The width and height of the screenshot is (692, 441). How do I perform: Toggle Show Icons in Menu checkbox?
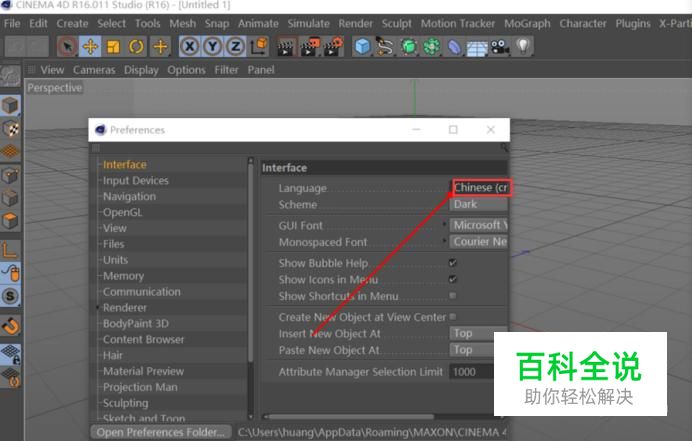[x=453, y=279]
